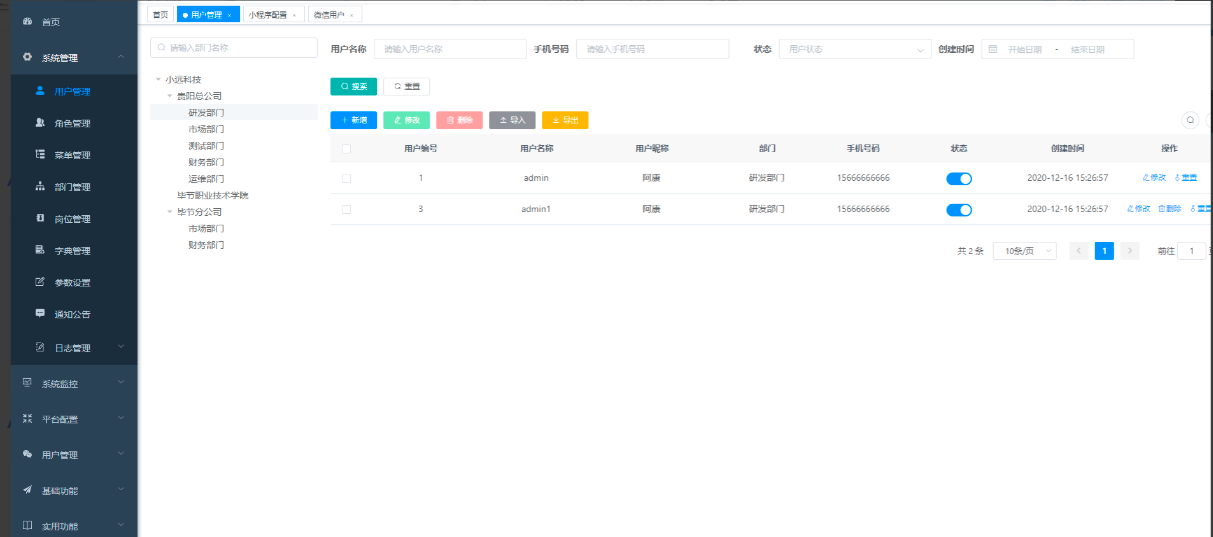This screenshot has height=537, width=1213.
Task: Expand the 平台配置 menu chevron
Action: click(121, 419)
